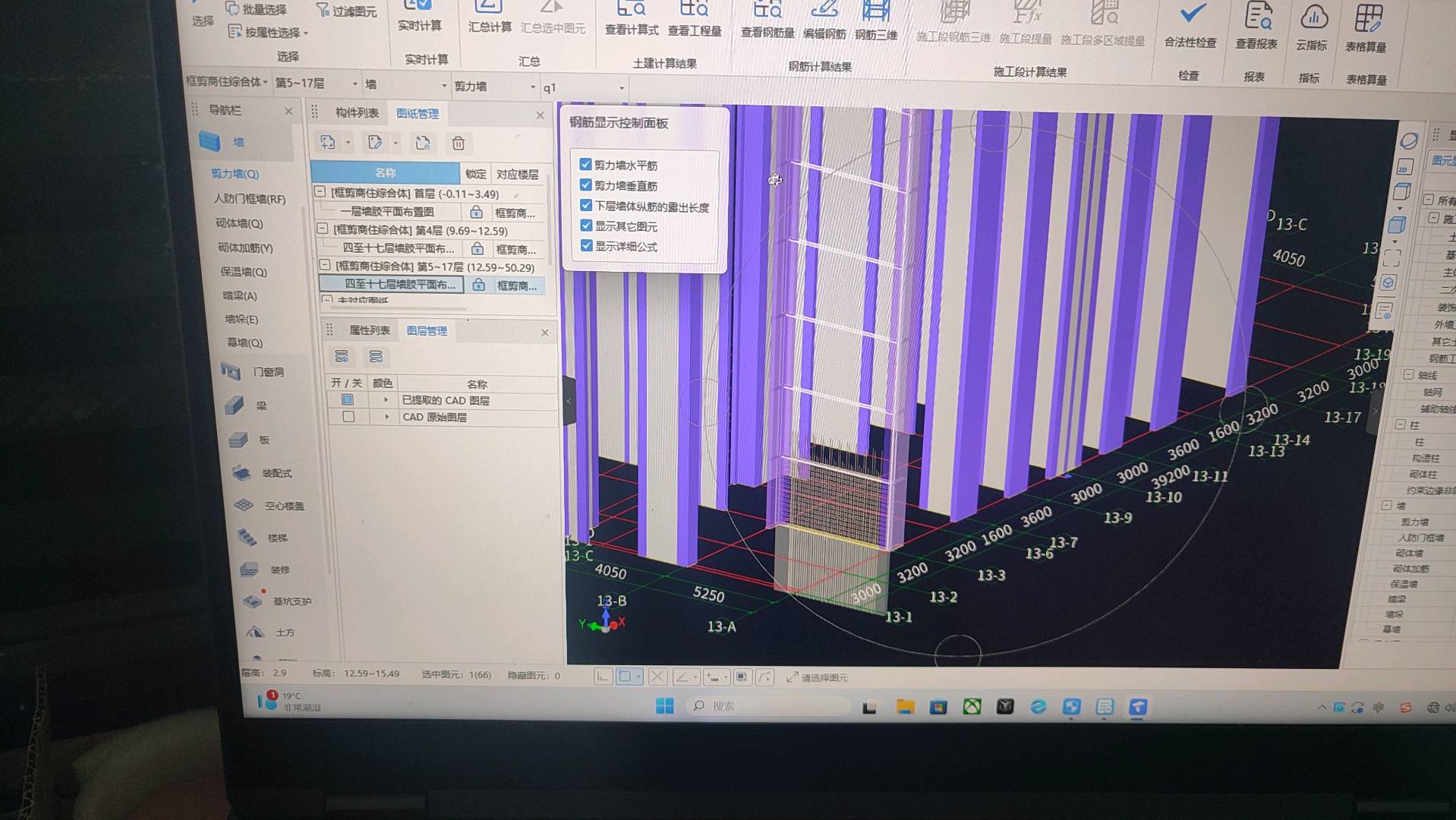The image size is (1456, 820).
Task: Click the 实时计算 button
Action: [420, 15]
